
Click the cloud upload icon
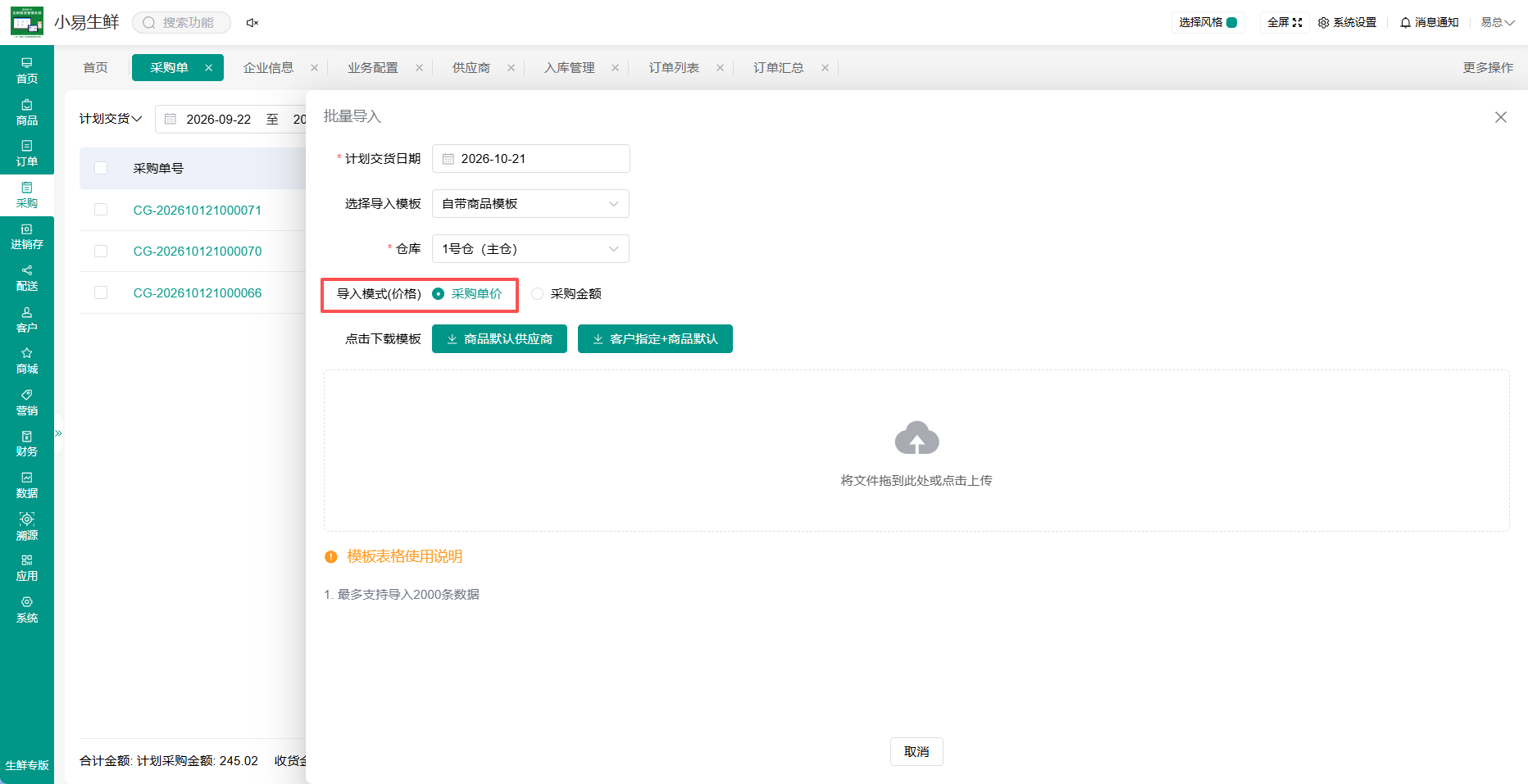pos(916,438)
